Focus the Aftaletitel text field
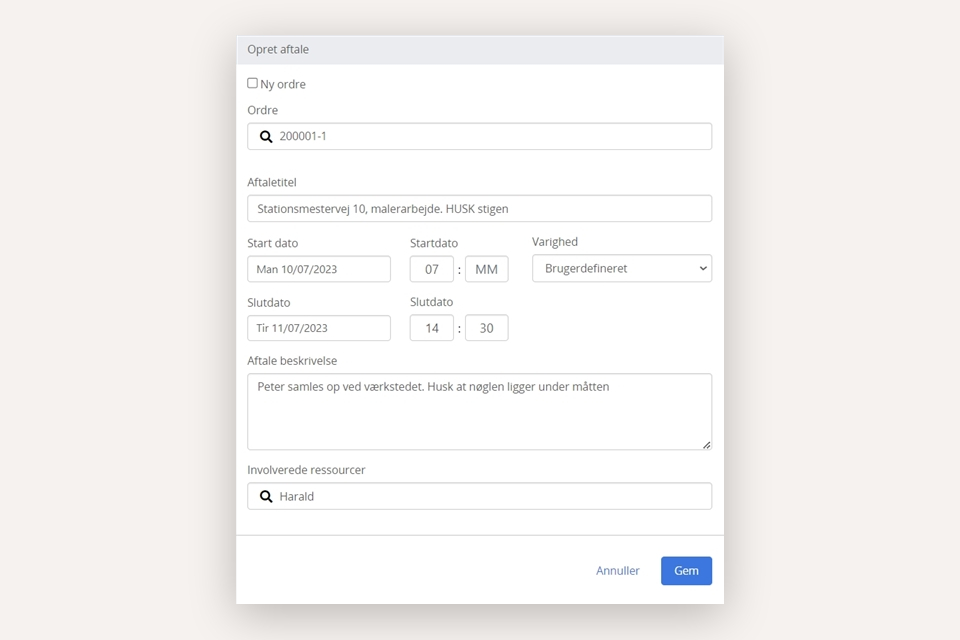The image size is (960, 640). pyautogui.click(x=480, y=209)
